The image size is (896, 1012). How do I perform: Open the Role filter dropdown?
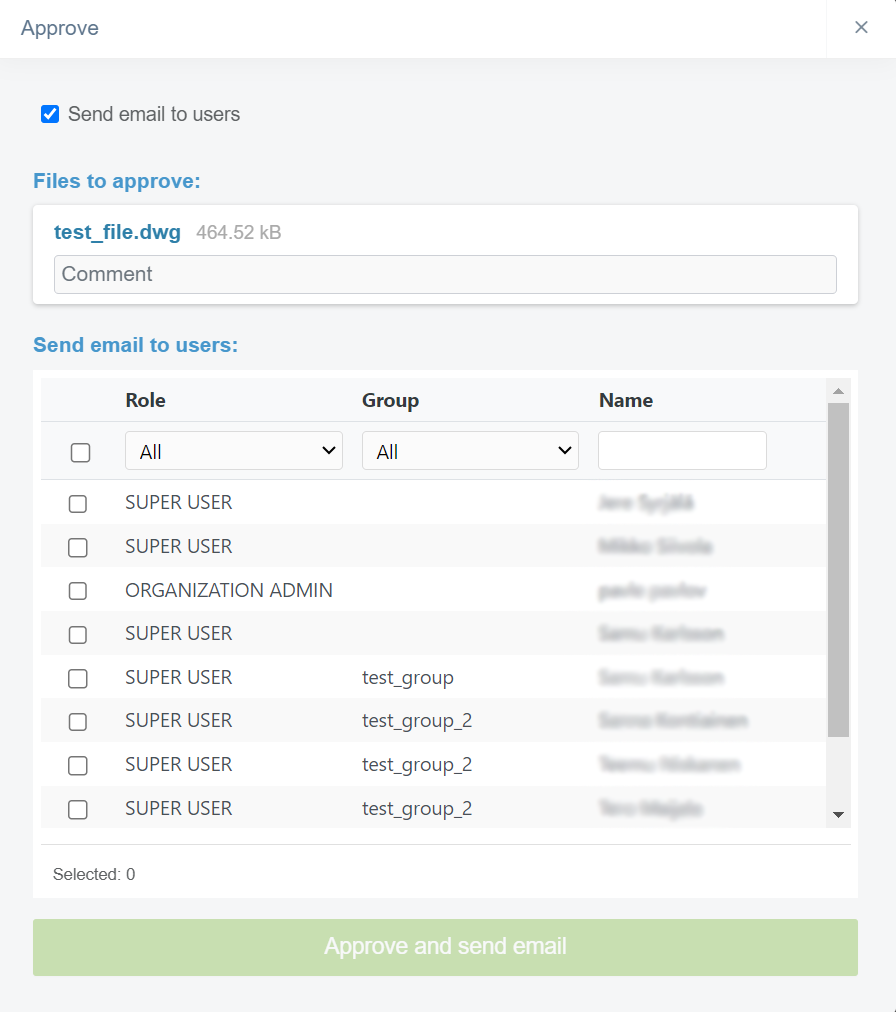(234, 451)
